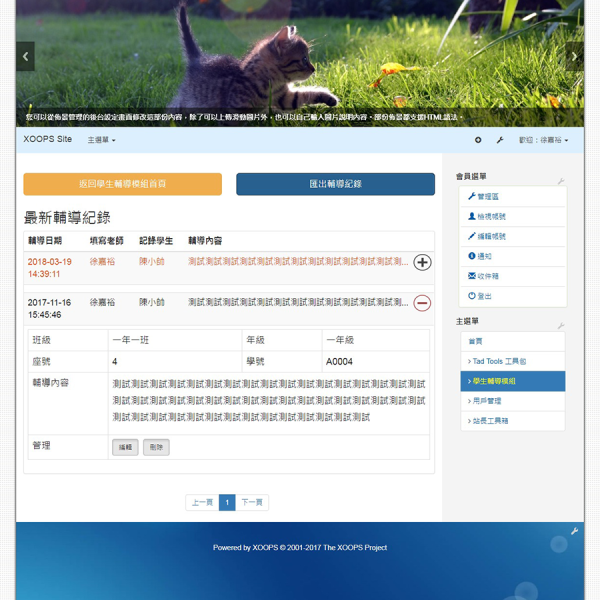The image size is (600, 600).
Task: Open the 歡迎：徐嘉裕 user dropdown
Action: point(543,140)
